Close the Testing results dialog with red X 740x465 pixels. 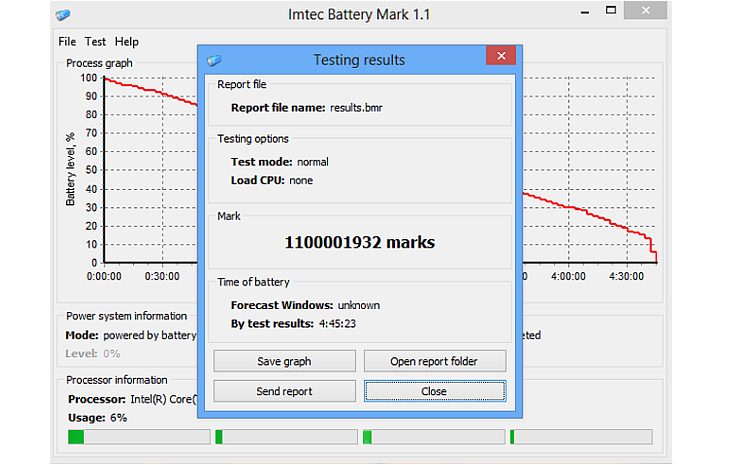(x=501, y=56)
